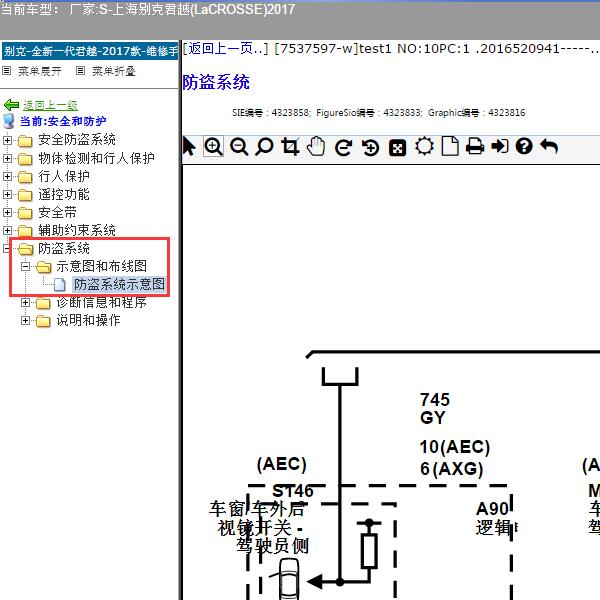This screenshot has width=600, height=600.
Task: Select the 行人保护 folder label
Action: tap(64, 176)
